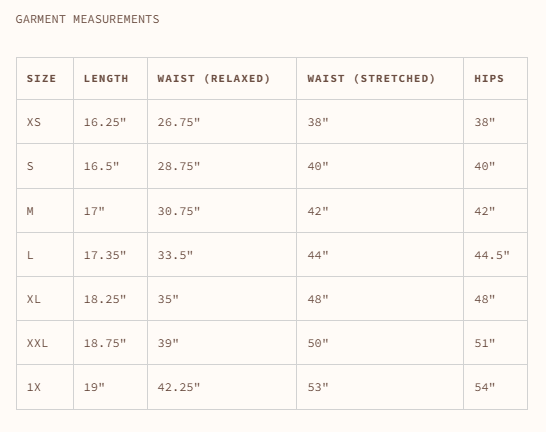
Task: Click the WAIST (STRETCHED) column header
Action: 371,79
